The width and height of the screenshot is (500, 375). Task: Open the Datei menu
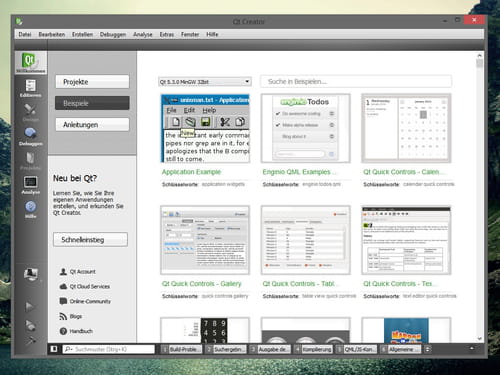coord(25,34)
